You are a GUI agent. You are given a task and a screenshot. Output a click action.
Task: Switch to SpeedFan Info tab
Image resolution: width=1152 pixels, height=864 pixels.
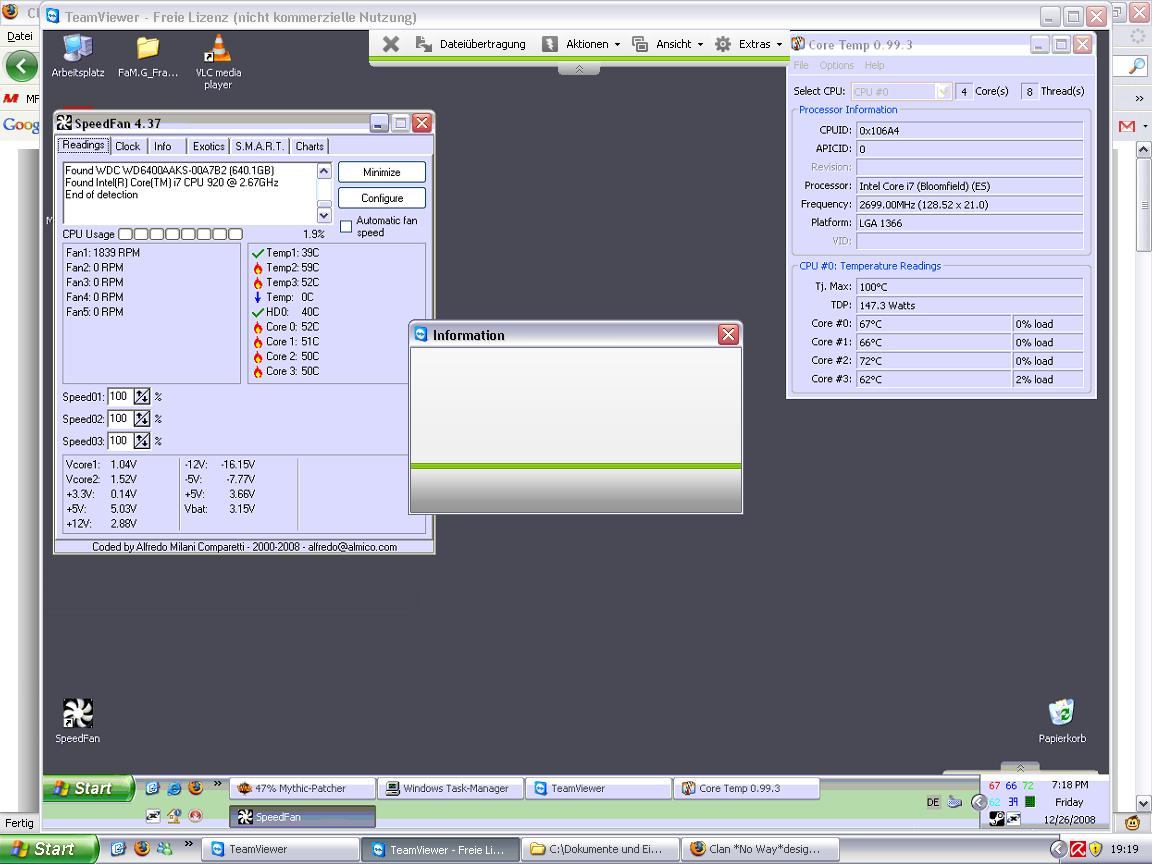[x=163, y=146]
